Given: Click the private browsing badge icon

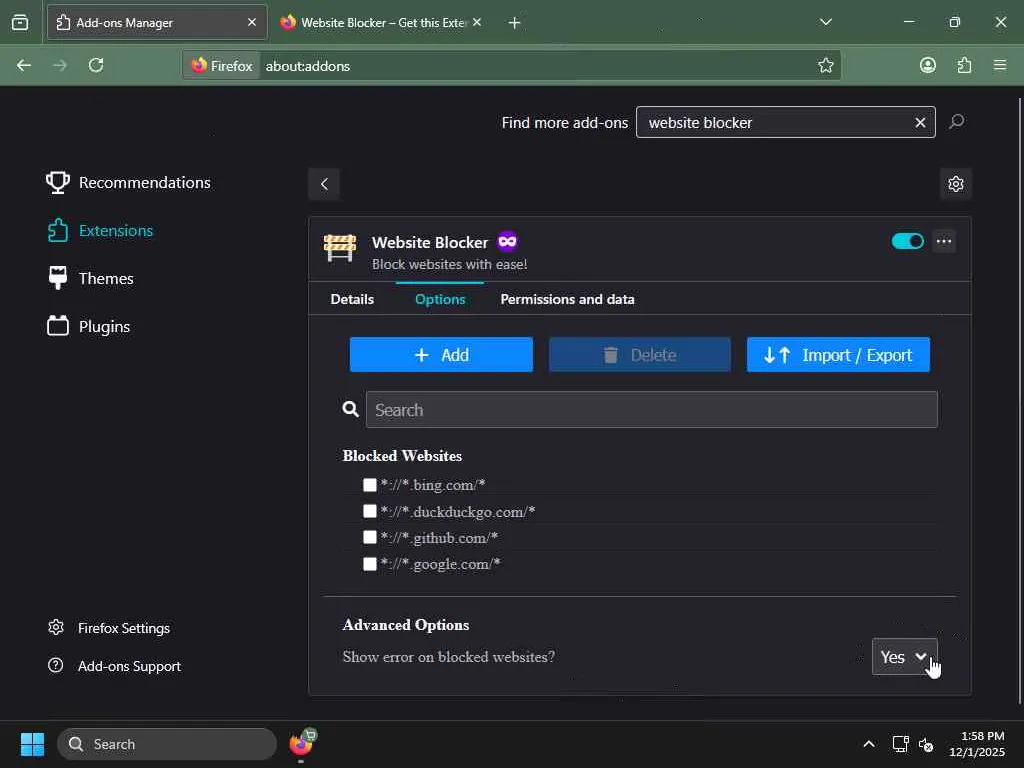Looking at the screenshot, I should click(x=507, y=242).
